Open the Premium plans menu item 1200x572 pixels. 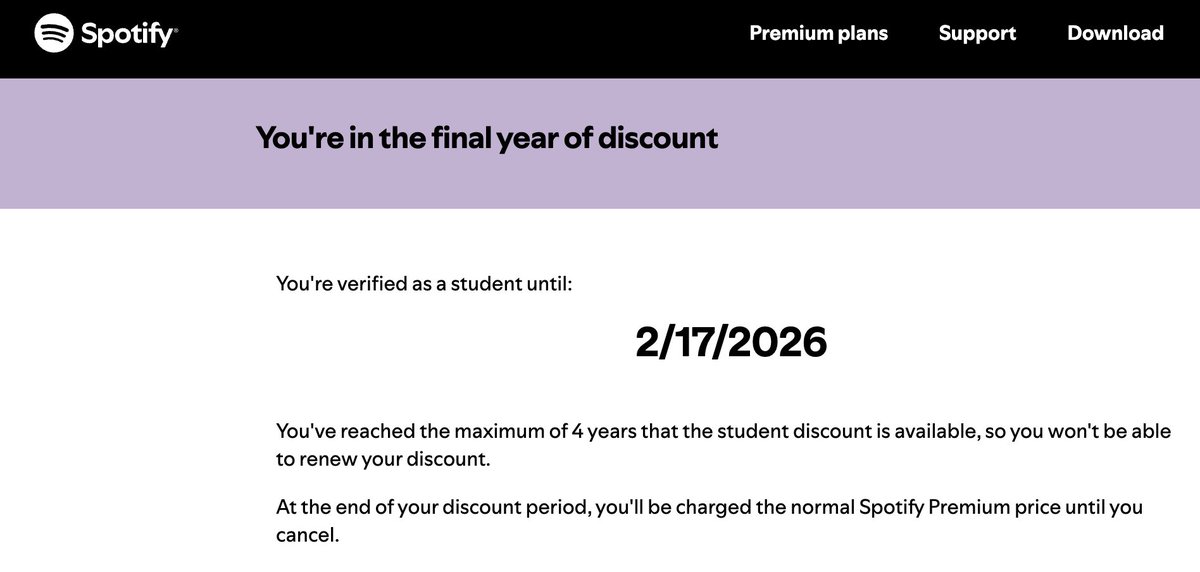point(818,33)
